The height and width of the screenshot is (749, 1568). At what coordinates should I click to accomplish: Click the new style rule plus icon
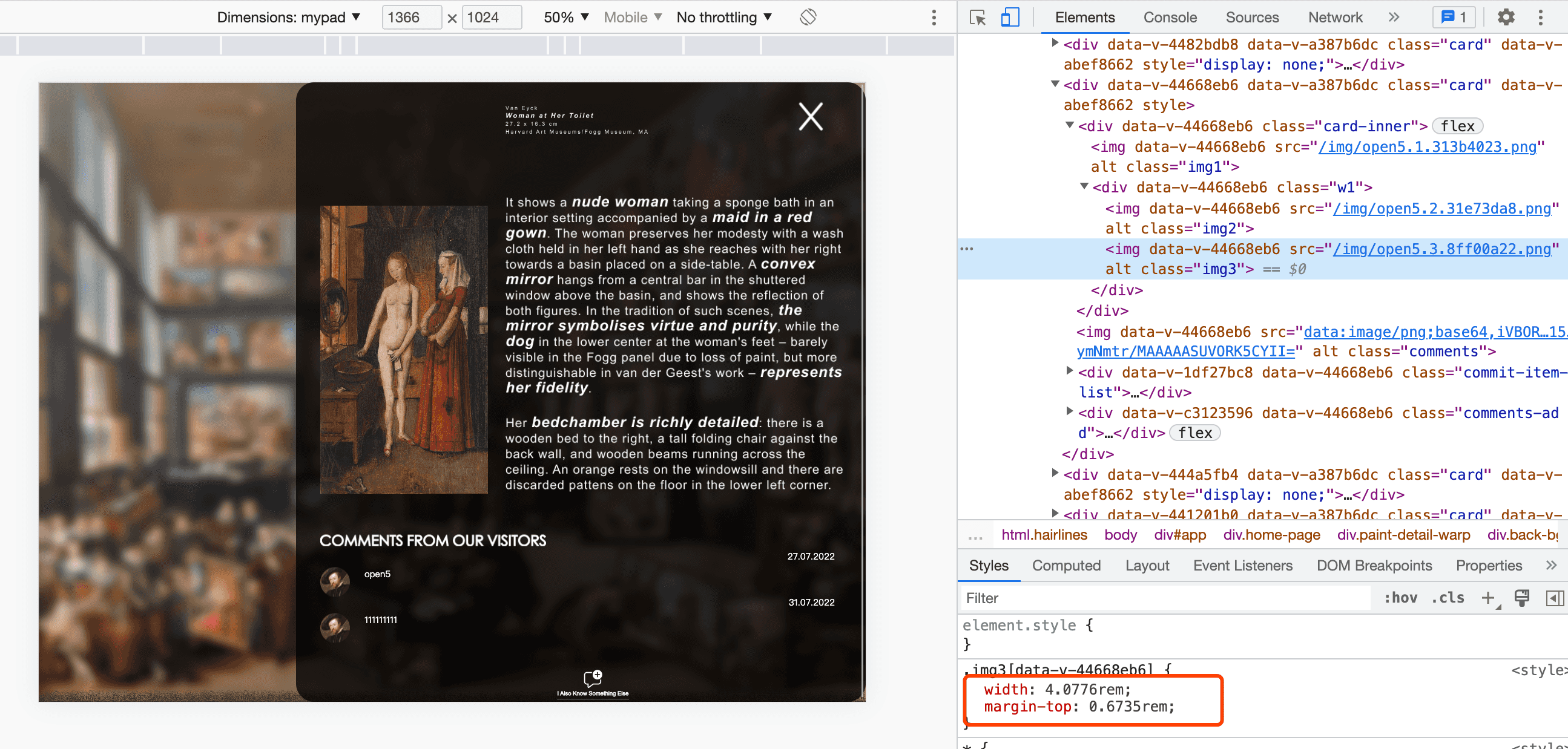coord(1488,598)
